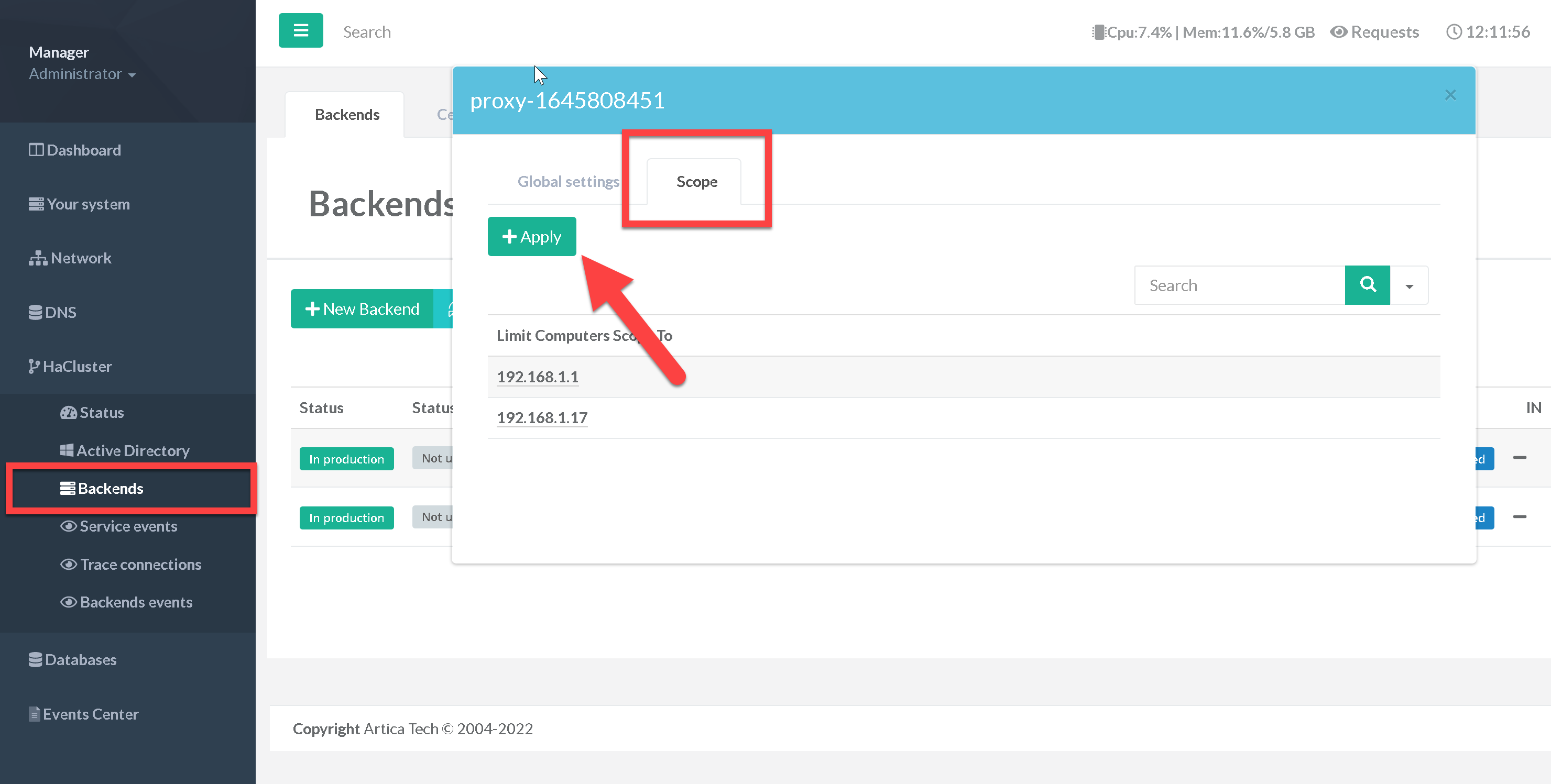The height and width of the screenshot is (784, 1551).
Task: Open Databases in the sidebar
Action: point(73,659)
